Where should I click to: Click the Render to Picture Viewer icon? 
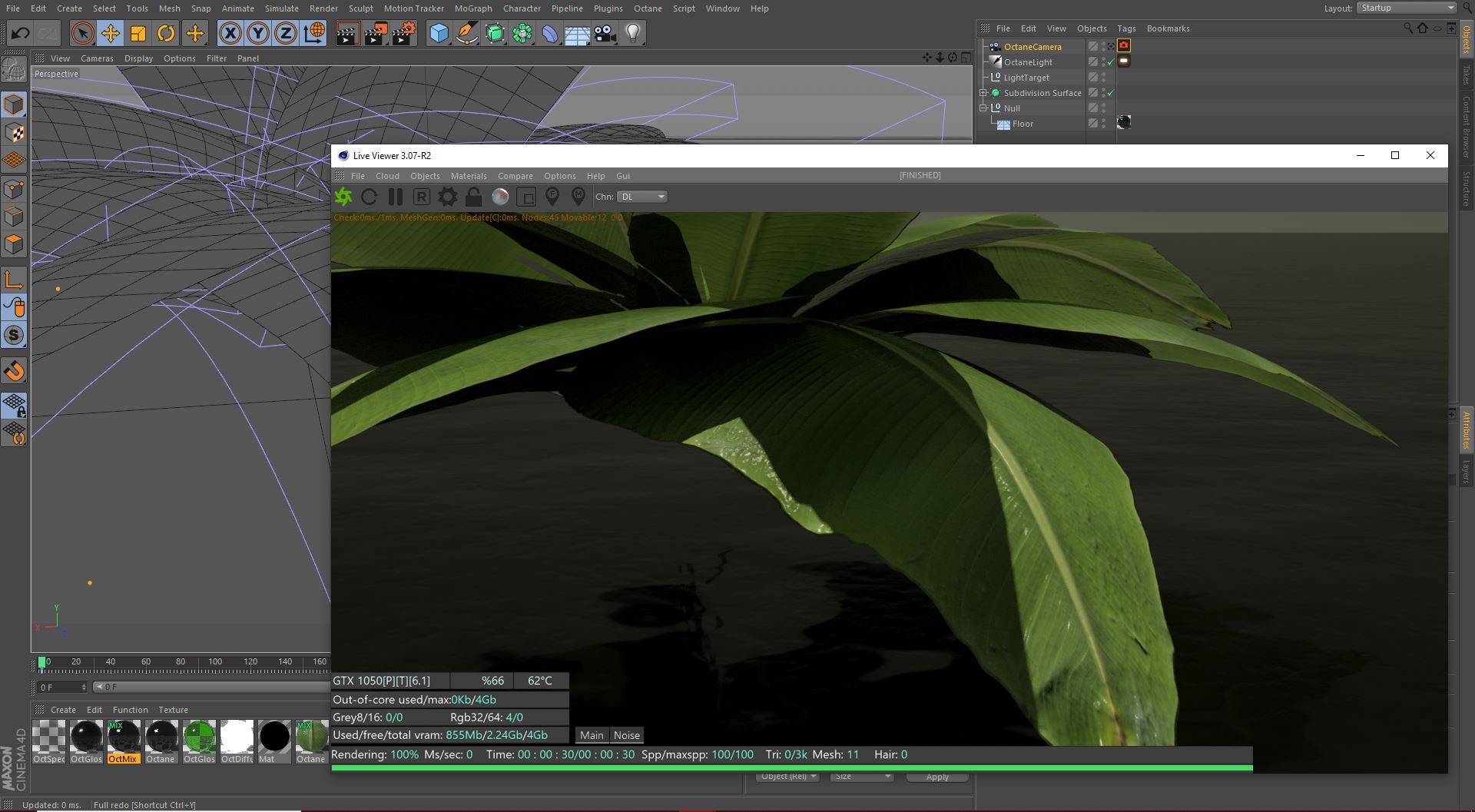point(375,33)
